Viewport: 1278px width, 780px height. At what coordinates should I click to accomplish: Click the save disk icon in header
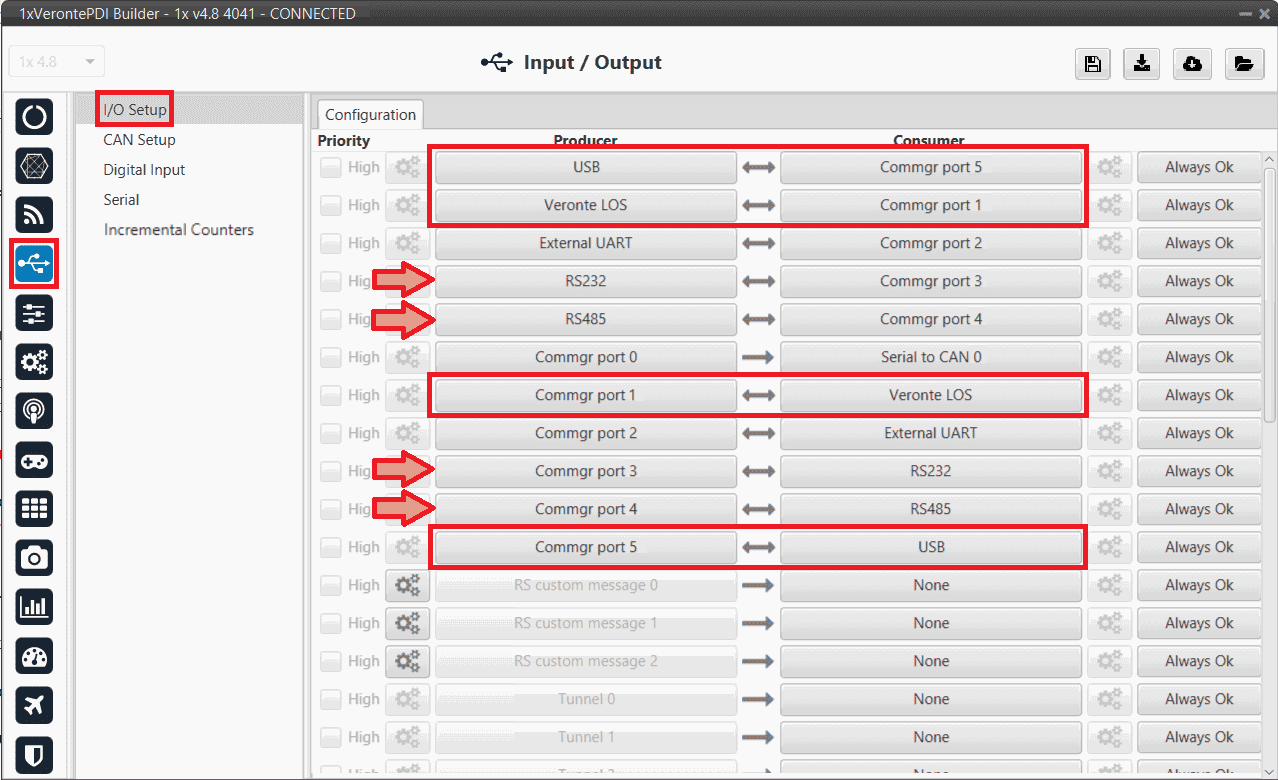(1092, 64)
